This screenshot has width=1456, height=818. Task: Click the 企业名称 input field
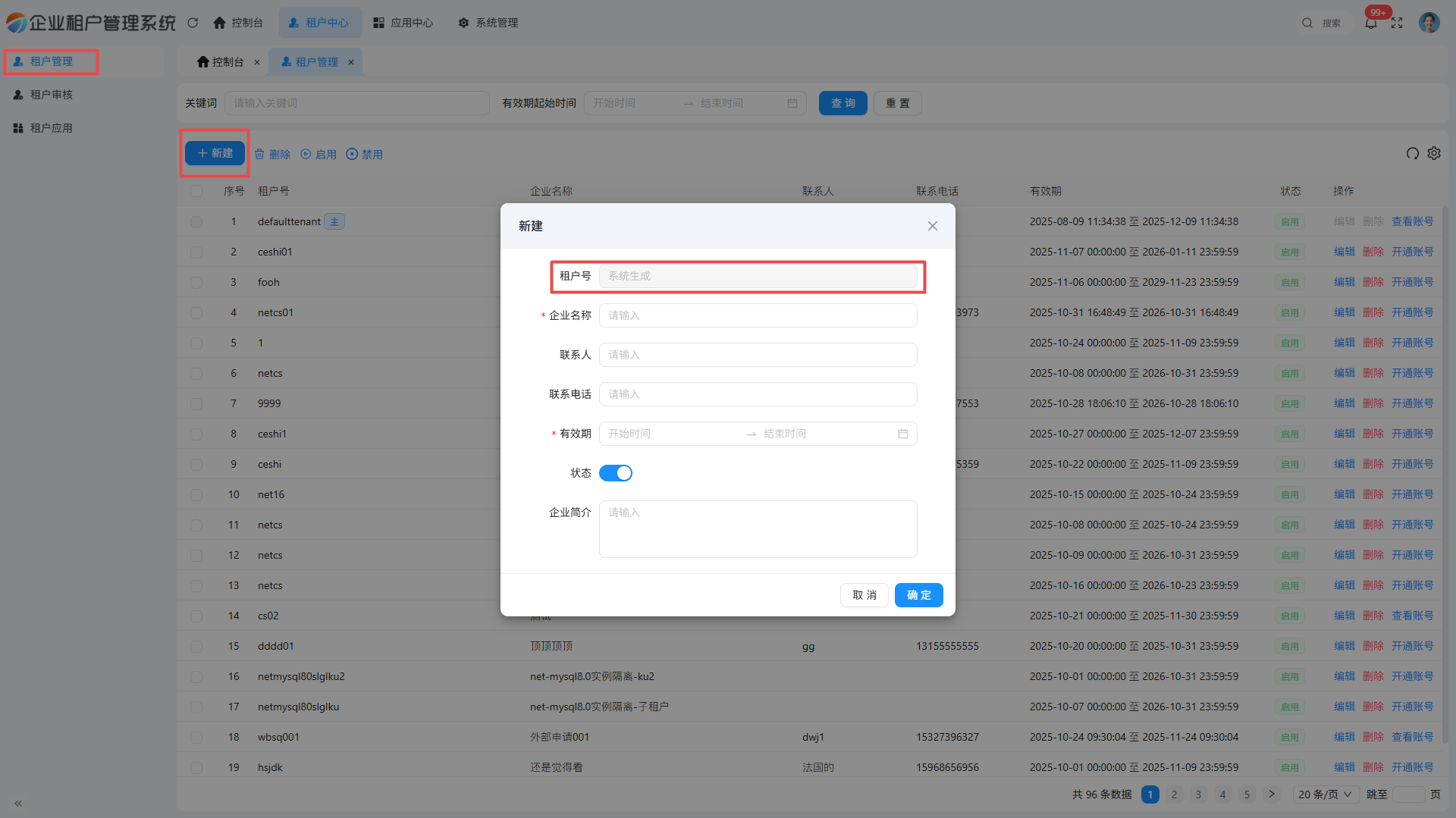point(758,315)
